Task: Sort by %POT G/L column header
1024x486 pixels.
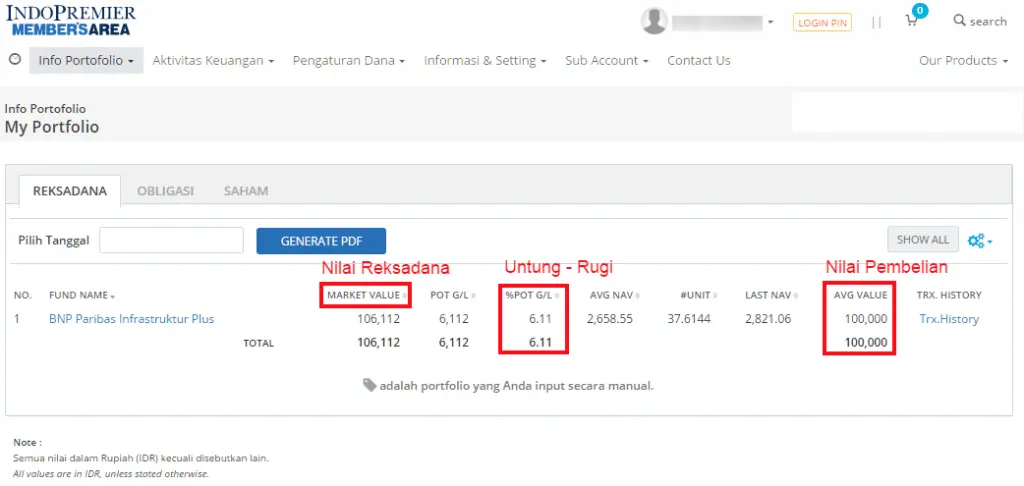Action: [532, 295]
